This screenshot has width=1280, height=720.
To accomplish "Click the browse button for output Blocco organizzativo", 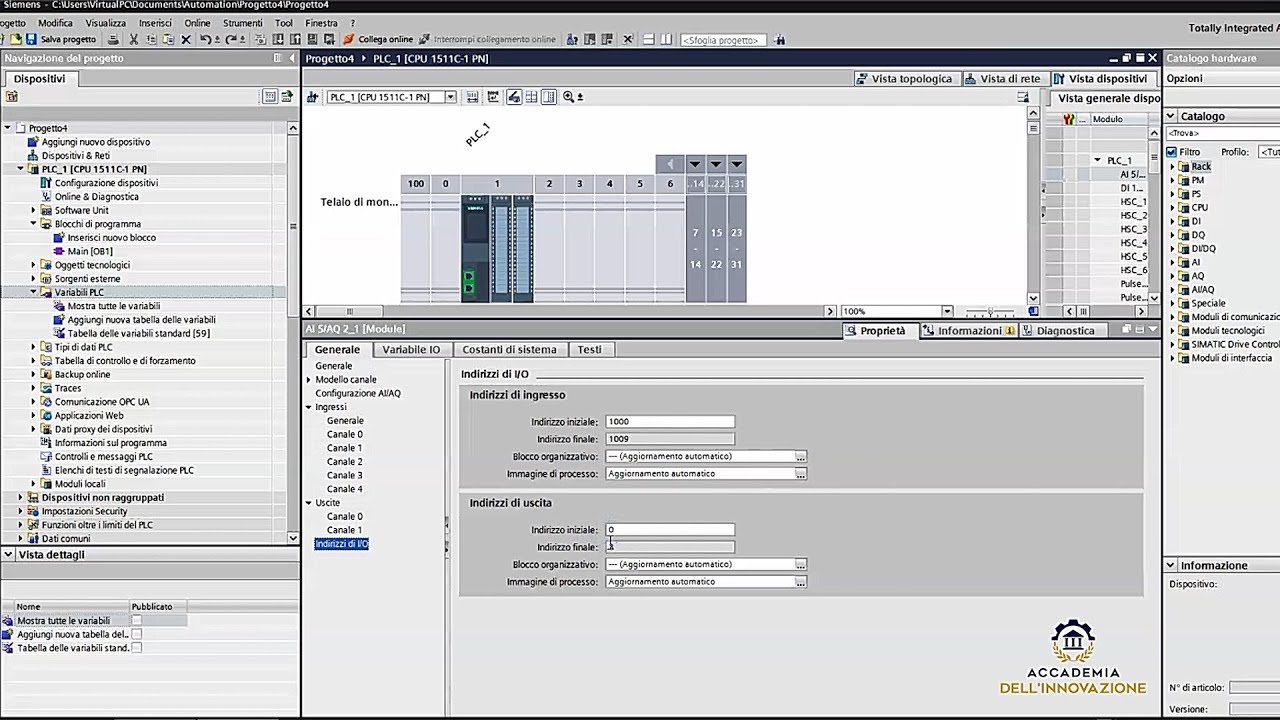I will (x=801, y=564).
